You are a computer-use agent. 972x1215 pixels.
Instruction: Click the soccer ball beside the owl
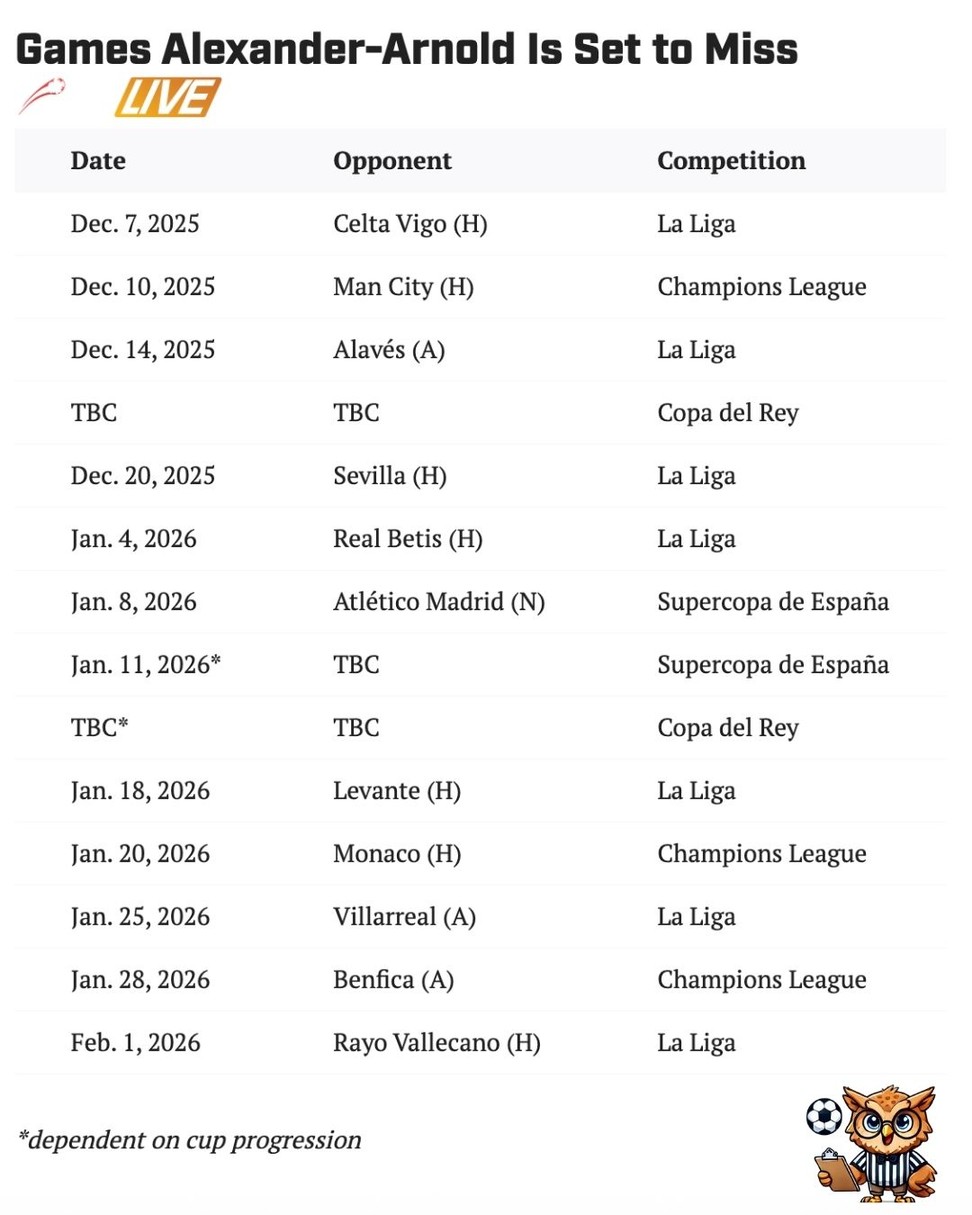(x=823, y=1116)
